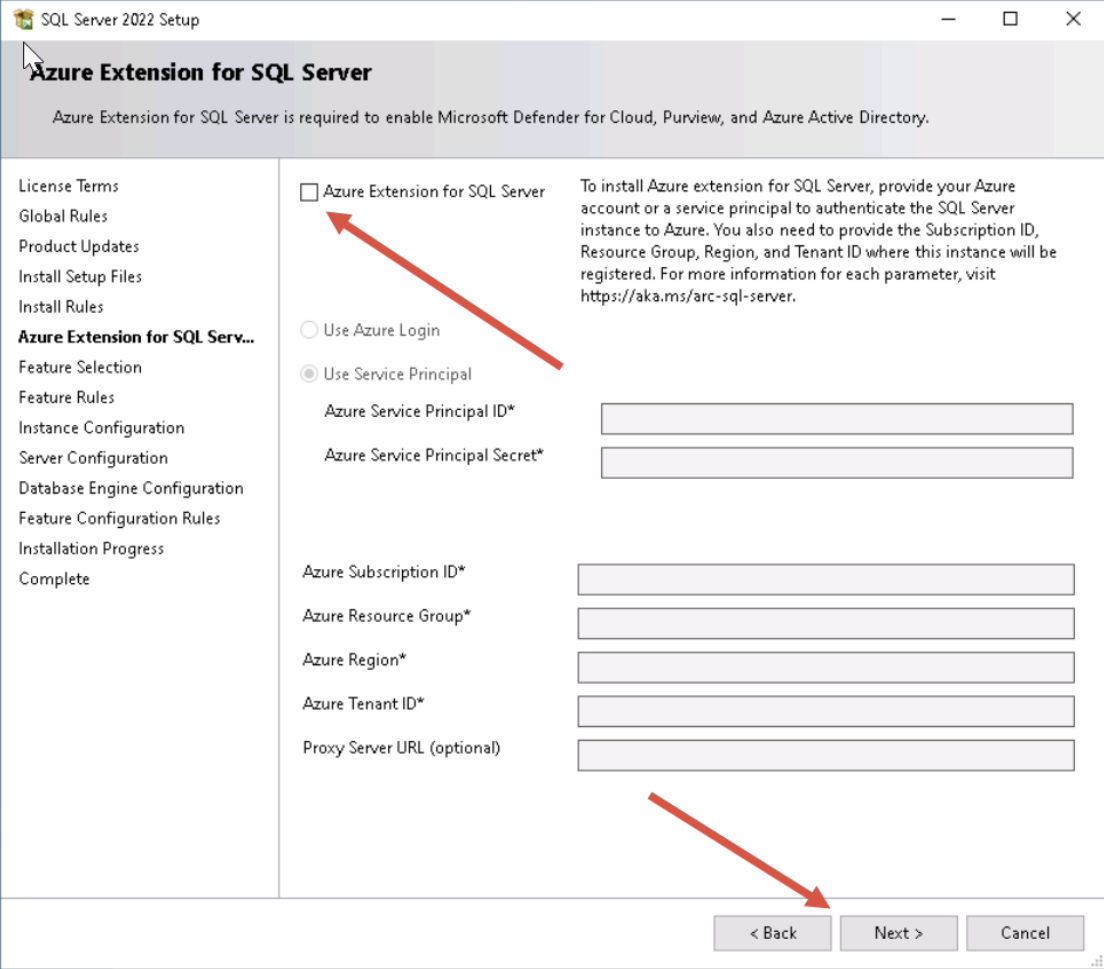Click the Proxy Server URL (optional) label

401,748
